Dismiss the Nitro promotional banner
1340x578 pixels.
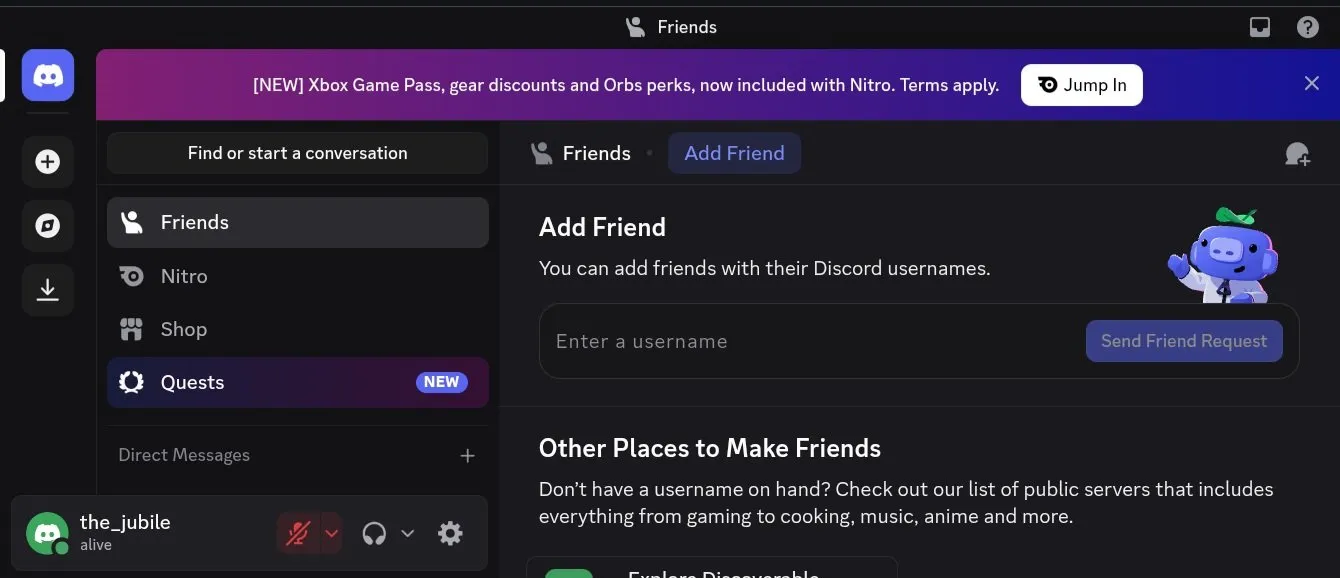(x=1312, y=84)
